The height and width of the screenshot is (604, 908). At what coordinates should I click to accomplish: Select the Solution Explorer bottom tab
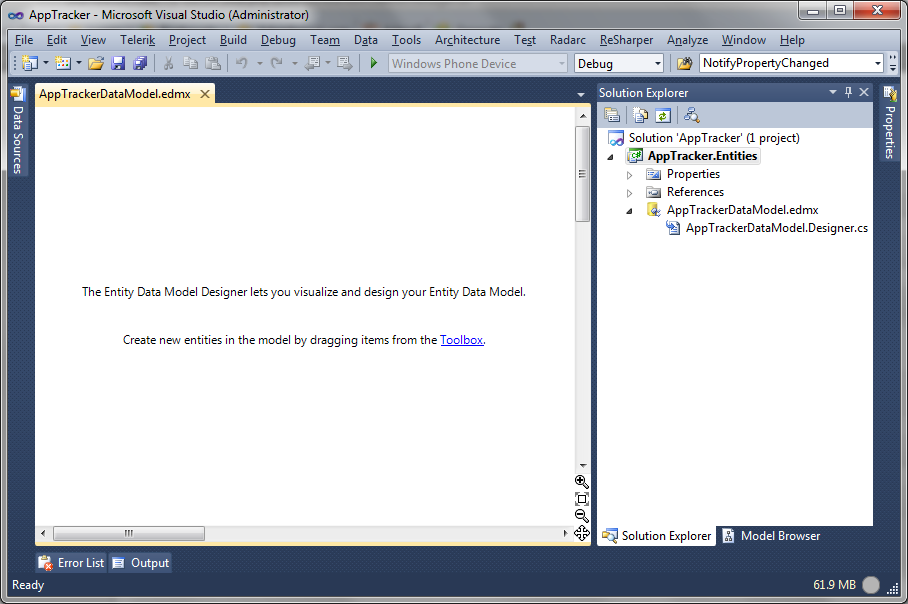click(657, 536)
